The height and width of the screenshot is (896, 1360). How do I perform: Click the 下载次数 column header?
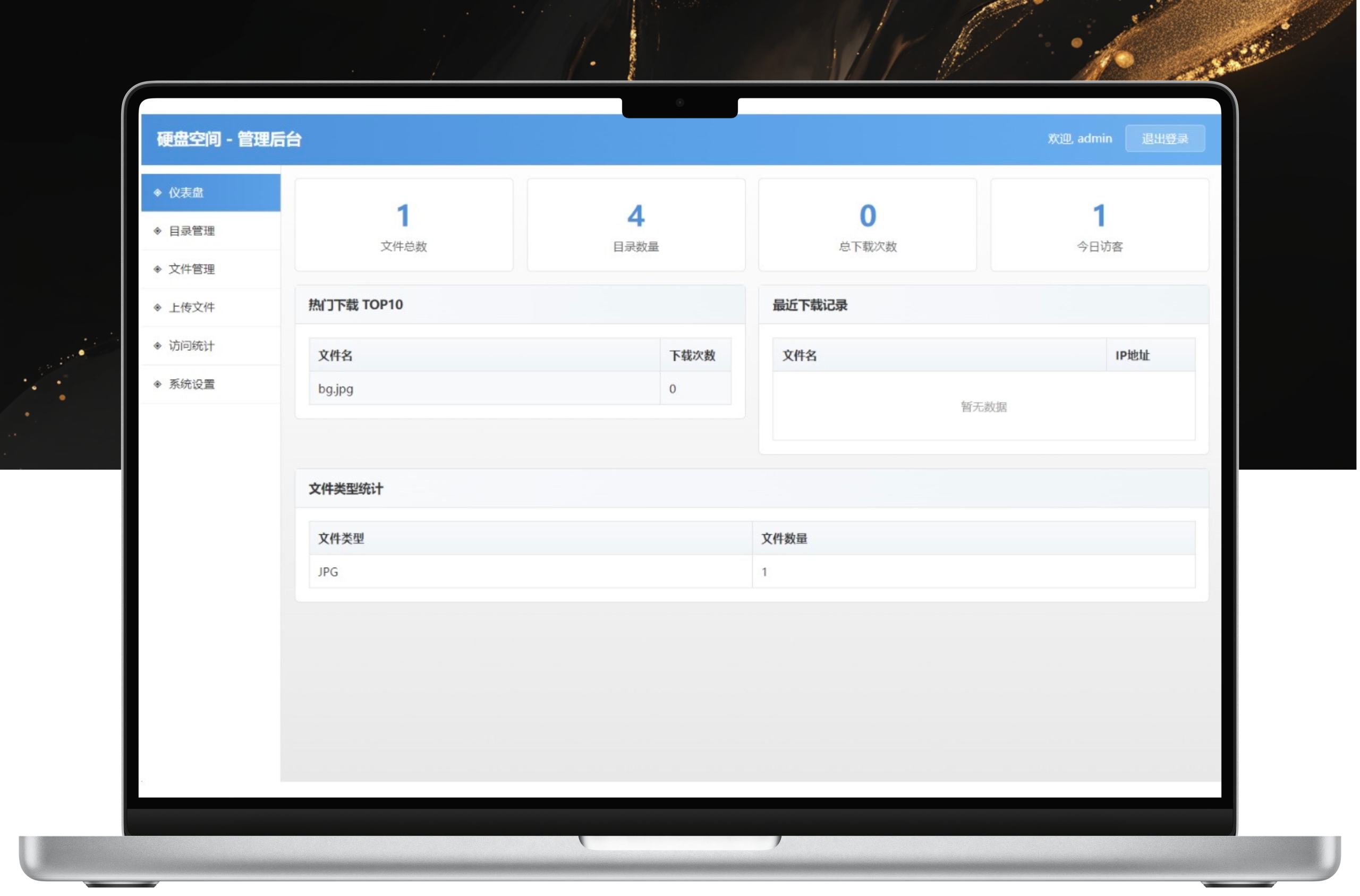pos(693,355)
